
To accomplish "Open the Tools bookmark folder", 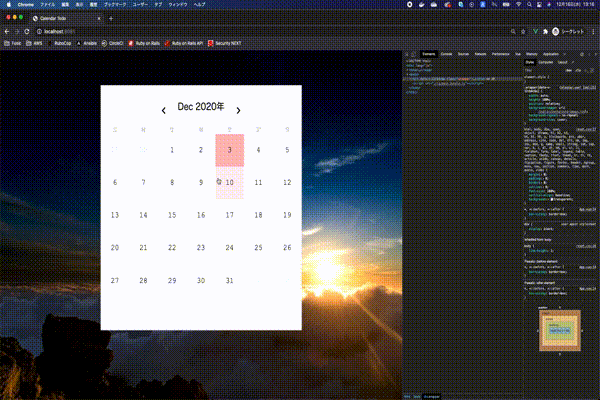I will (13, 43).
